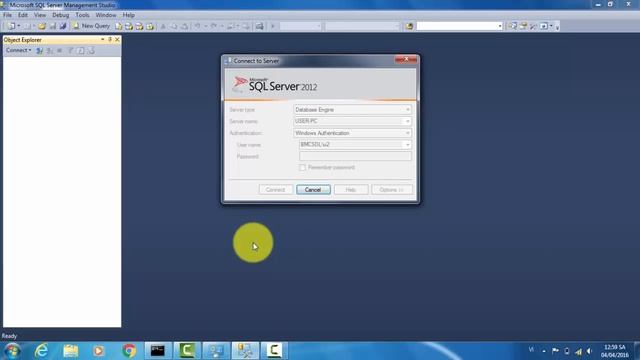Click the Registered Servers toolbar icon
The height and width of the screenshot is (360, 640).
click(513, 26)
